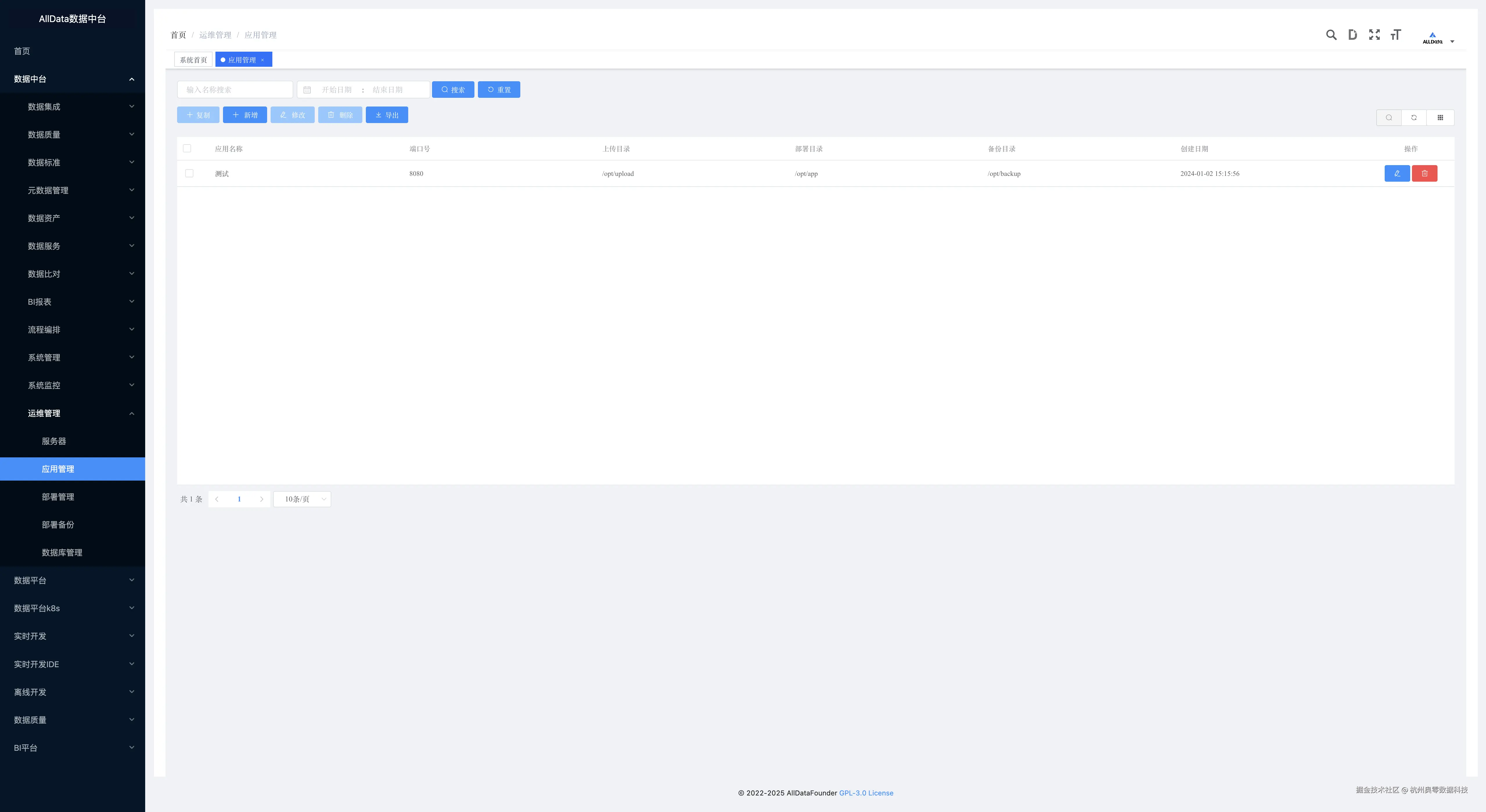
Task: Toggle the search bar visibility icon
Action: [1388, 118]
